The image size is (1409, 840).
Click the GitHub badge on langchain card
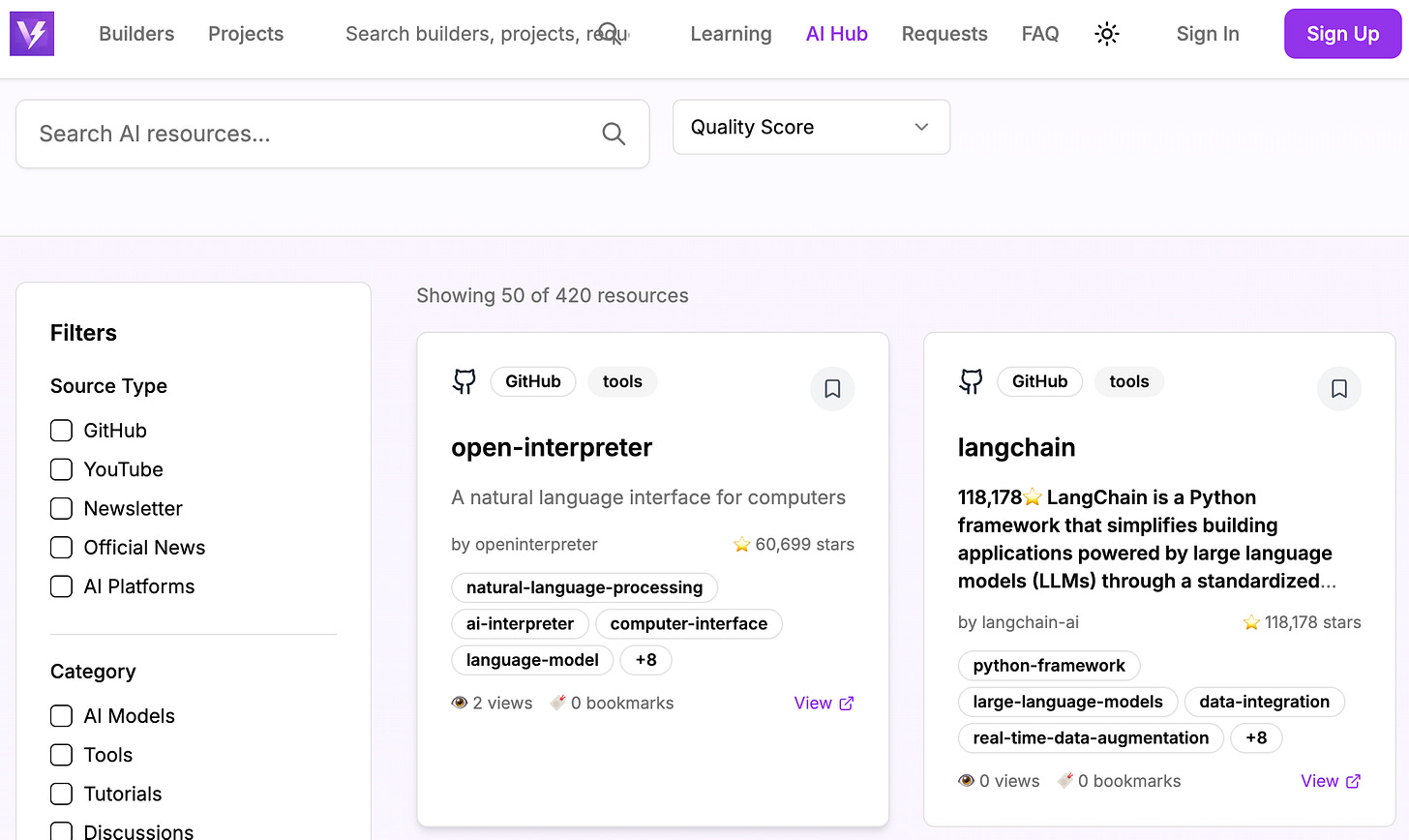(x=1040, y=381)
